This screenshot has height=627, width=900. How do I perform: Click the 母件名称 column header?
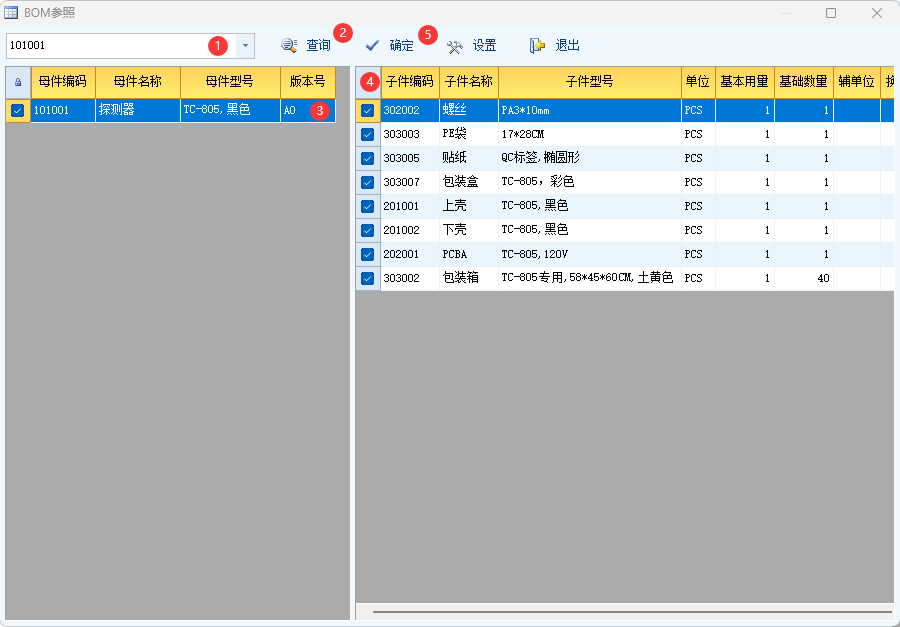[138, 82]
